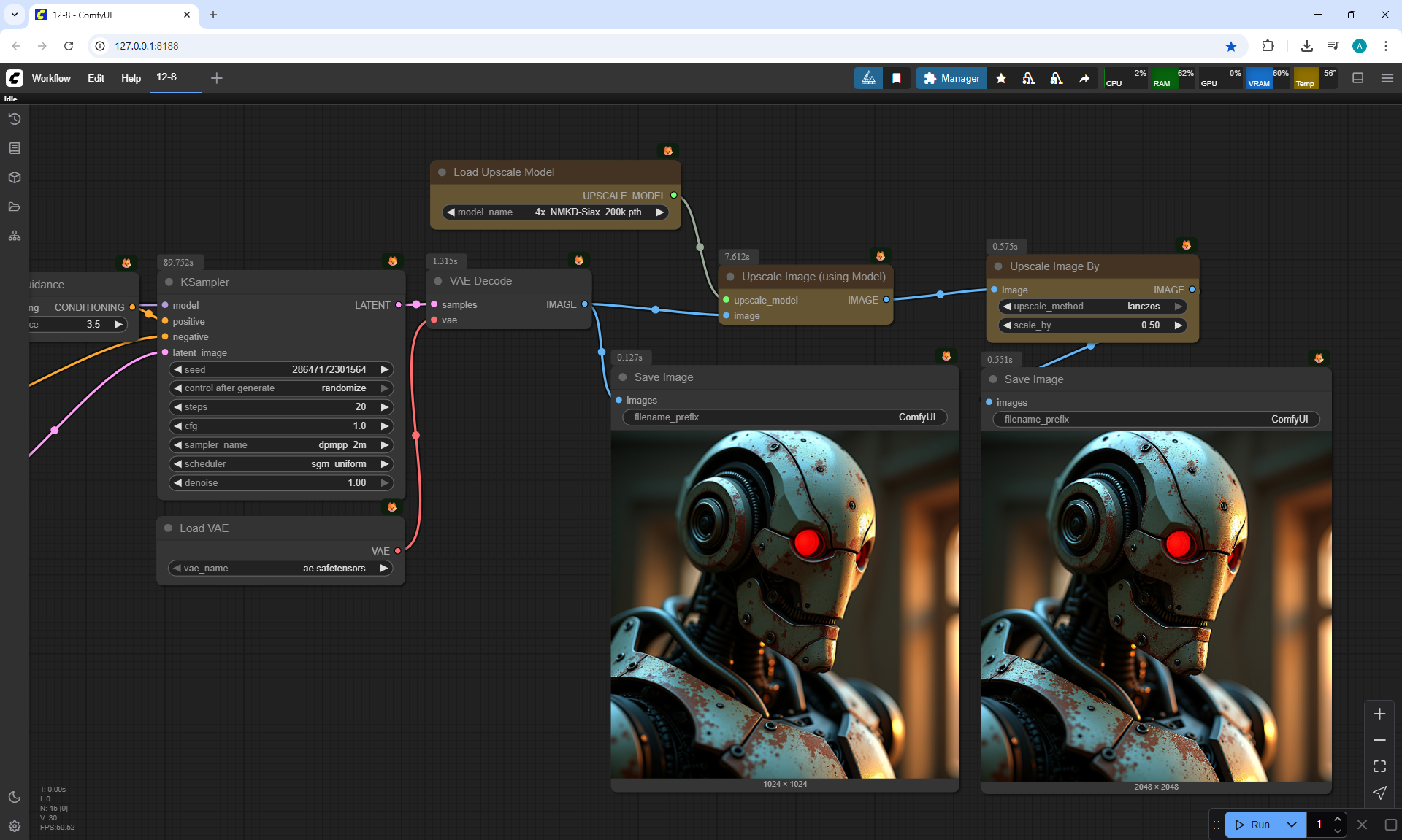
Task: Click the fit view icon on canvas
Action: (x=1379, y=766)
